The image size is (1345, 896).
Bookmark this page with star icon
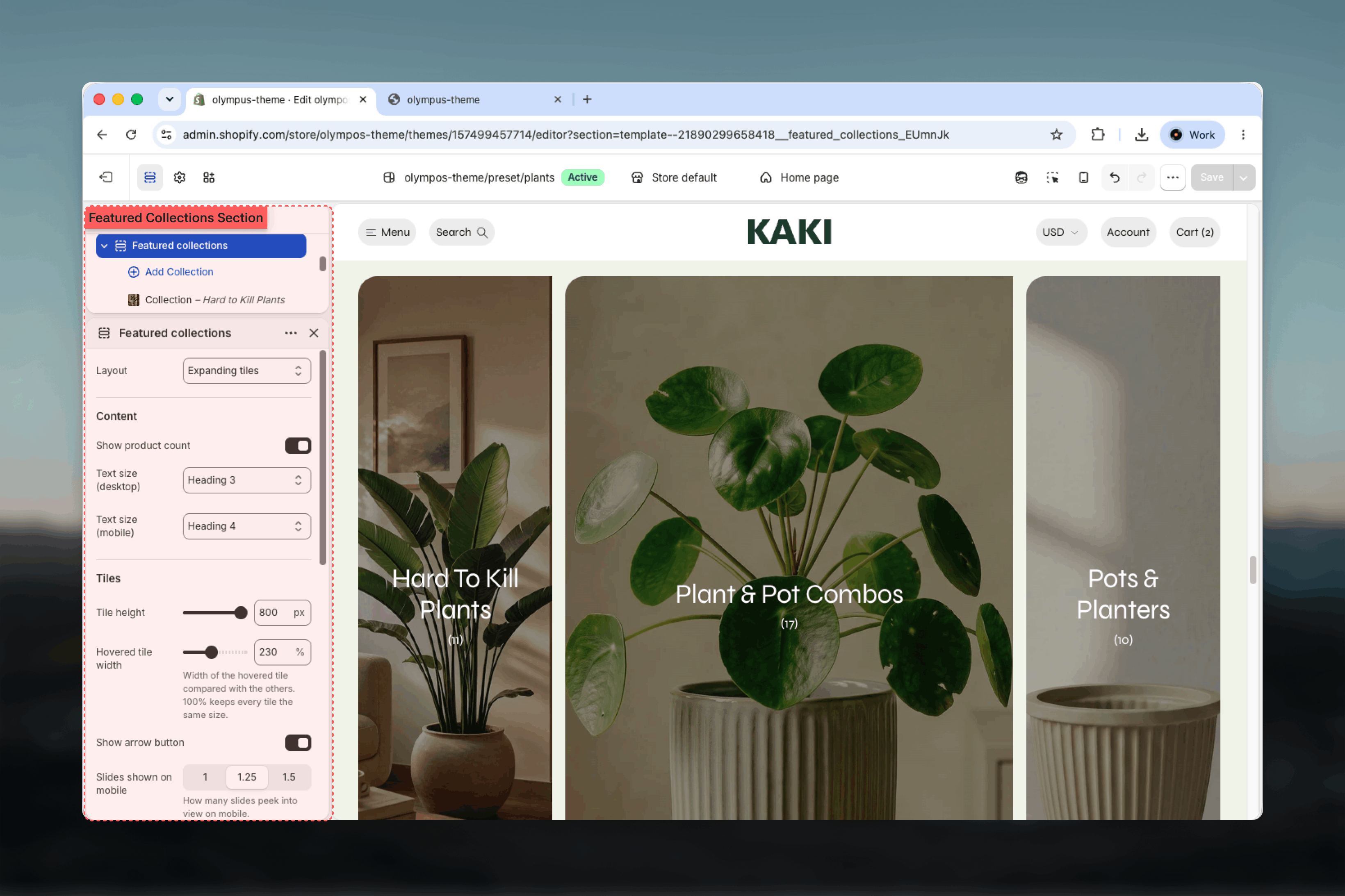pos(1056,134)
